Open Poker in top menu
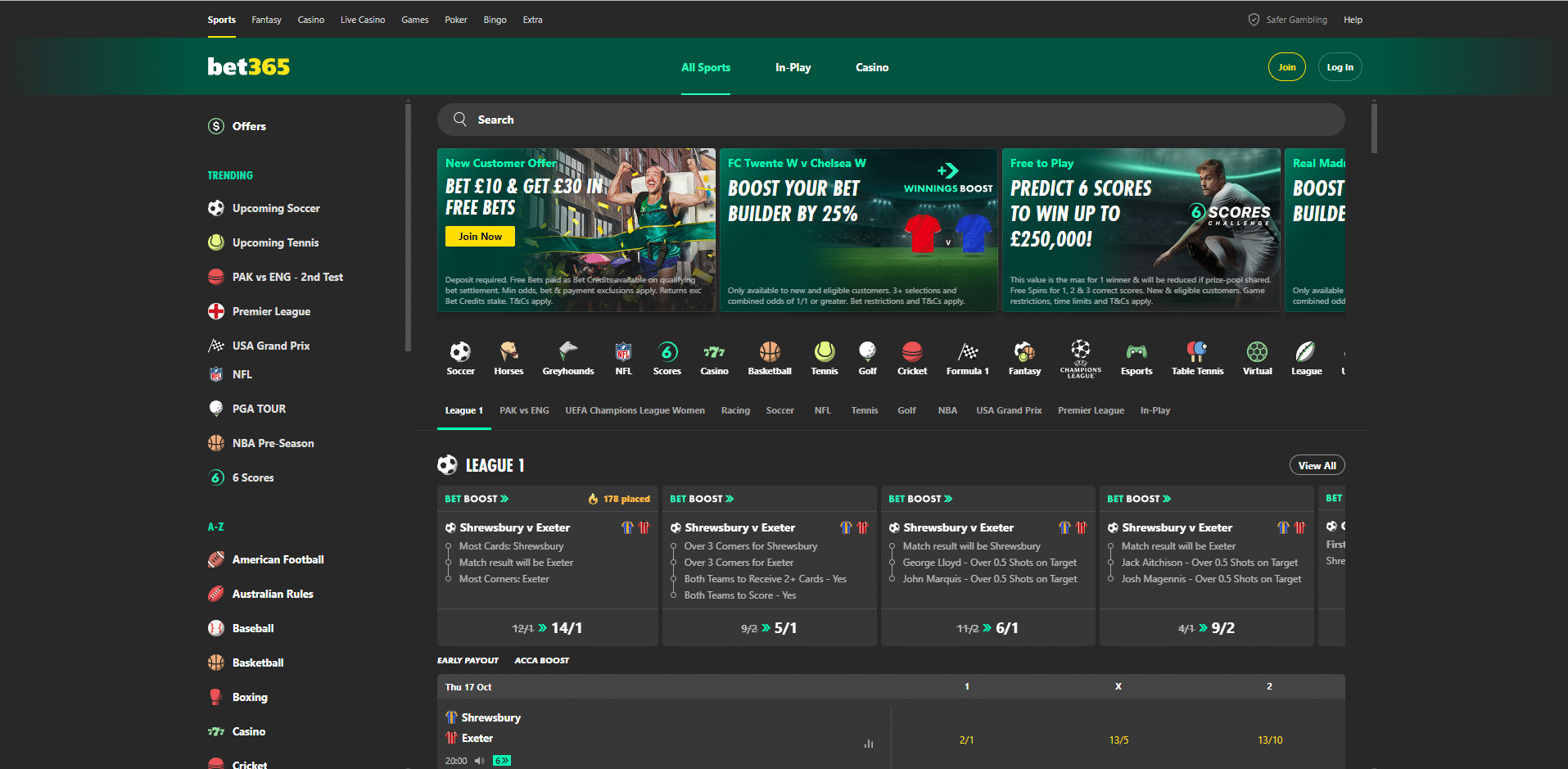Screen dimensions: 1568x769 [x=456, y=20]
